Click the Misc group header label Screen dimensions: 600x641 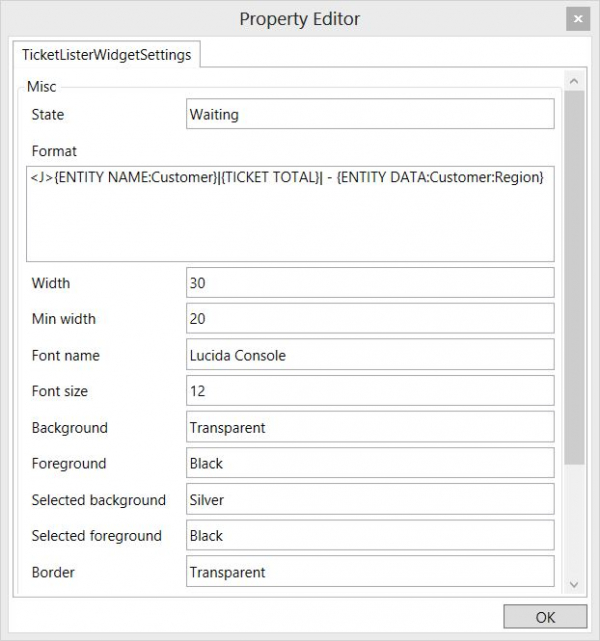(41, 88)
